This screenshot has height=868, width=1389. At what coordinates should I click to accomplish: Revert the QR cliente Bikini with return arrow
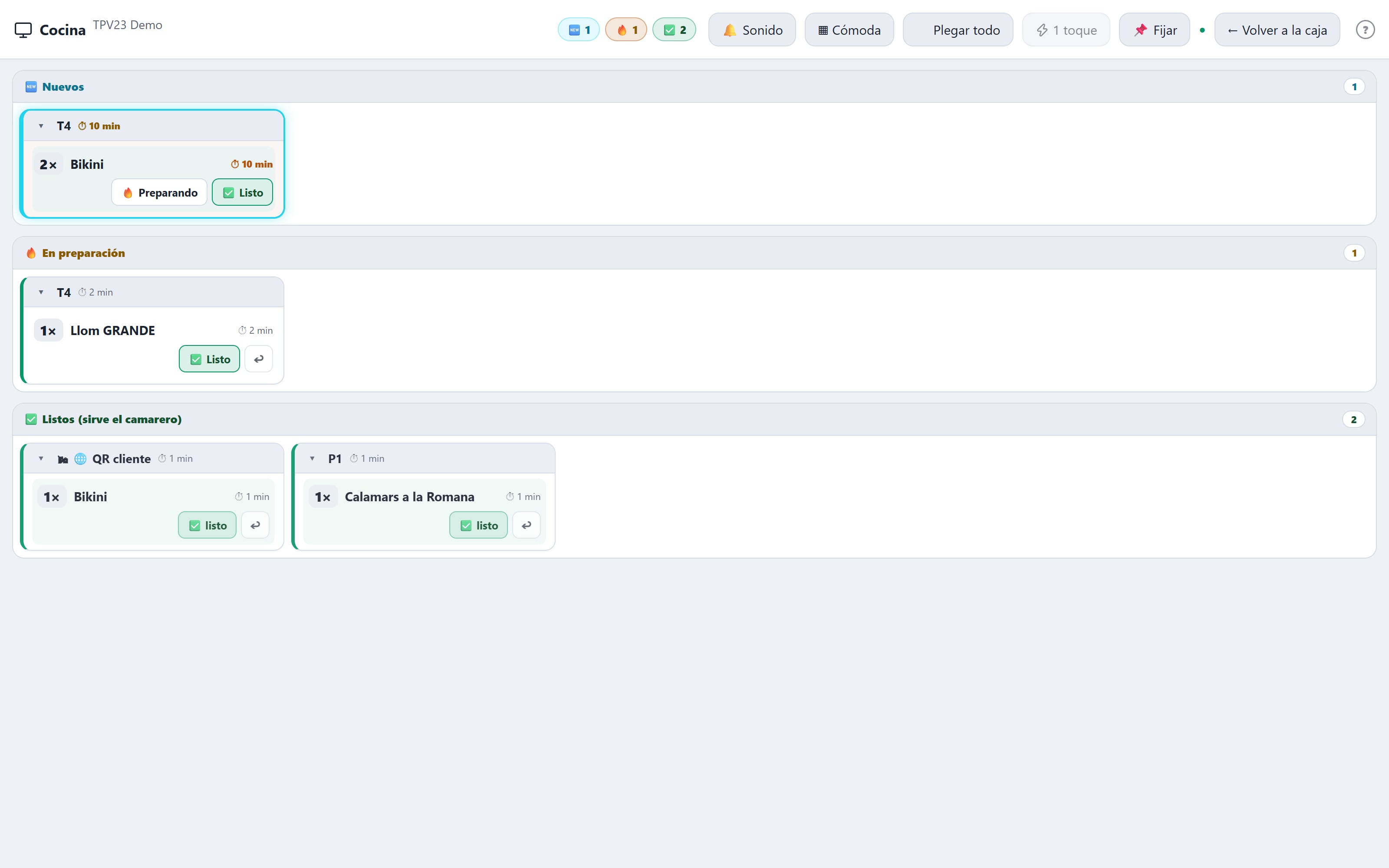click(255, 525)
